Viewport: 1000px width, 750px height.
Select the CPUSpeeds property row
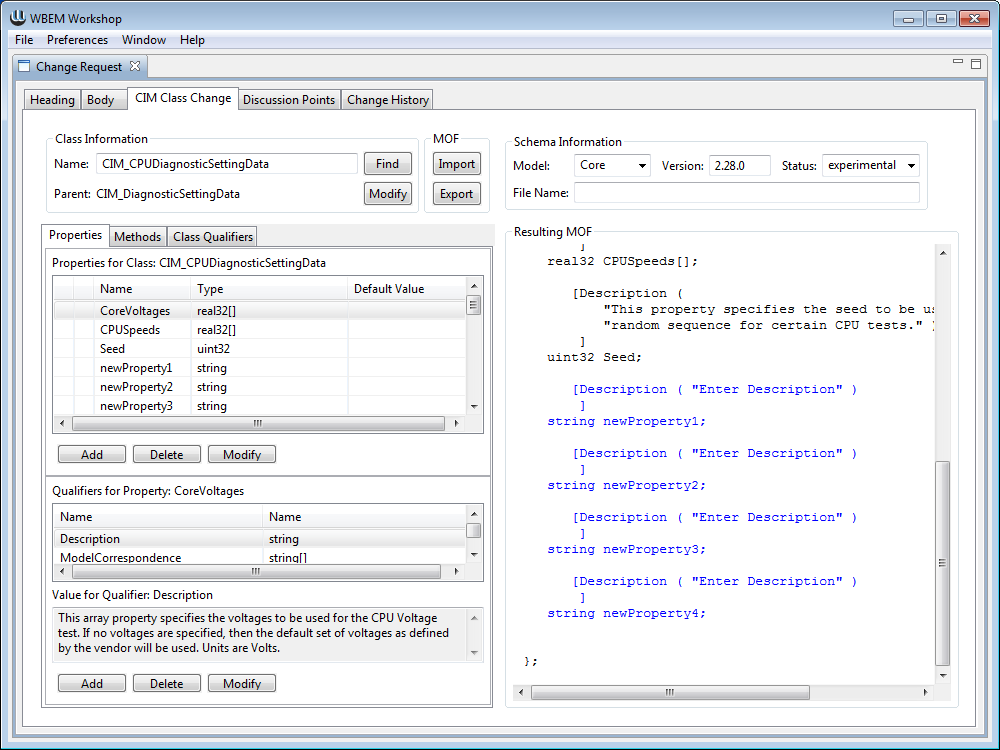point(260,330)
